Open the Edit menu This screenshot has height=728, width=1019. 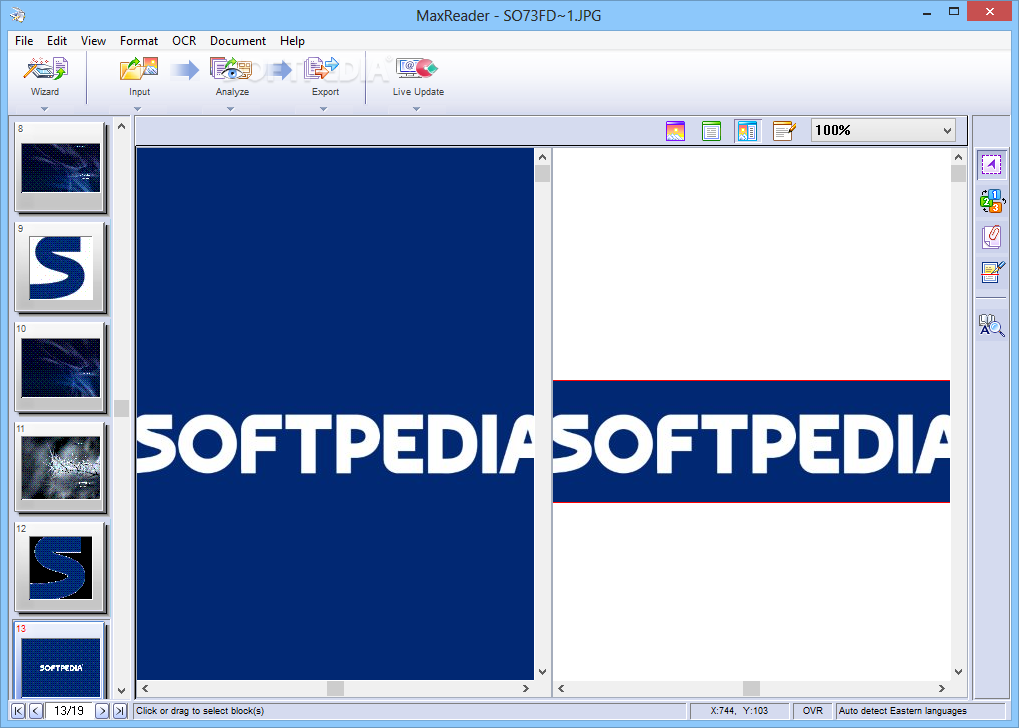[x=57, y=40]
